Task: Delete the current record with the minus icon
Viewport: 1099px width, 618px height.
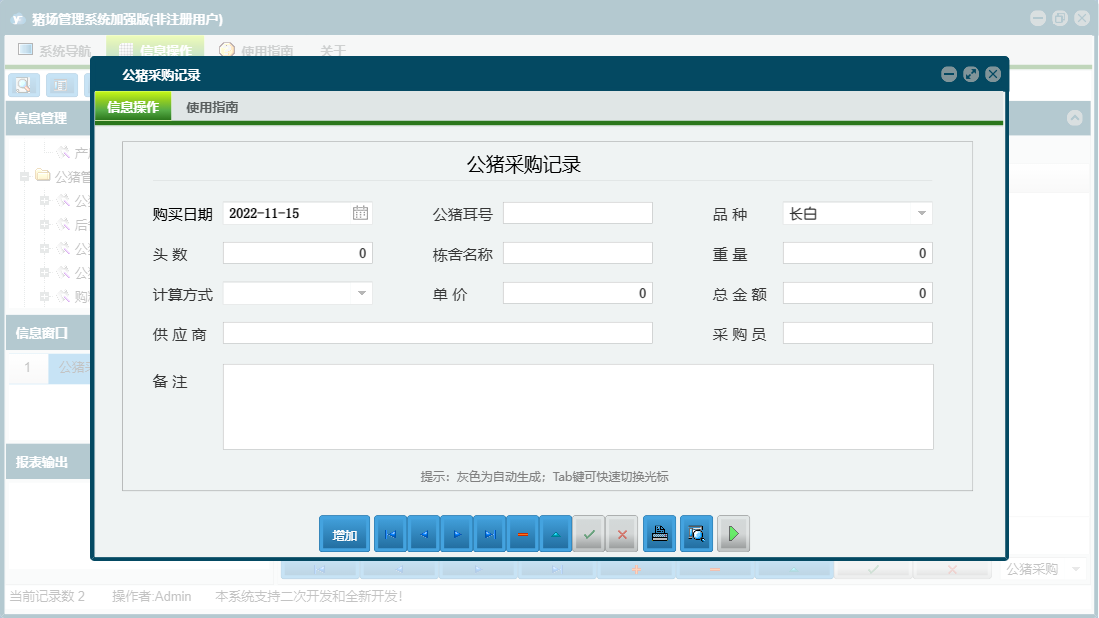Action: (x=523, y=533)
